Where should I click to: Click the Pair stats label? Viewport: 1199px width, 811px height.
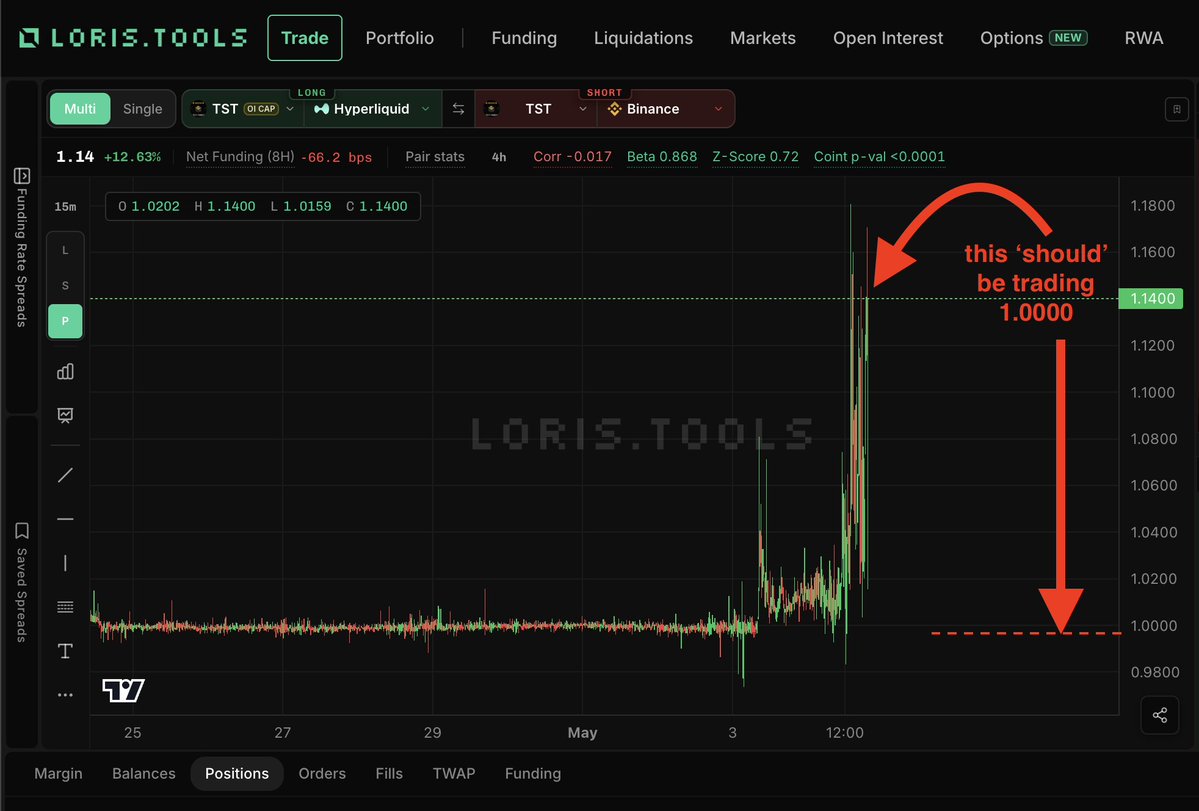point(434,157)
